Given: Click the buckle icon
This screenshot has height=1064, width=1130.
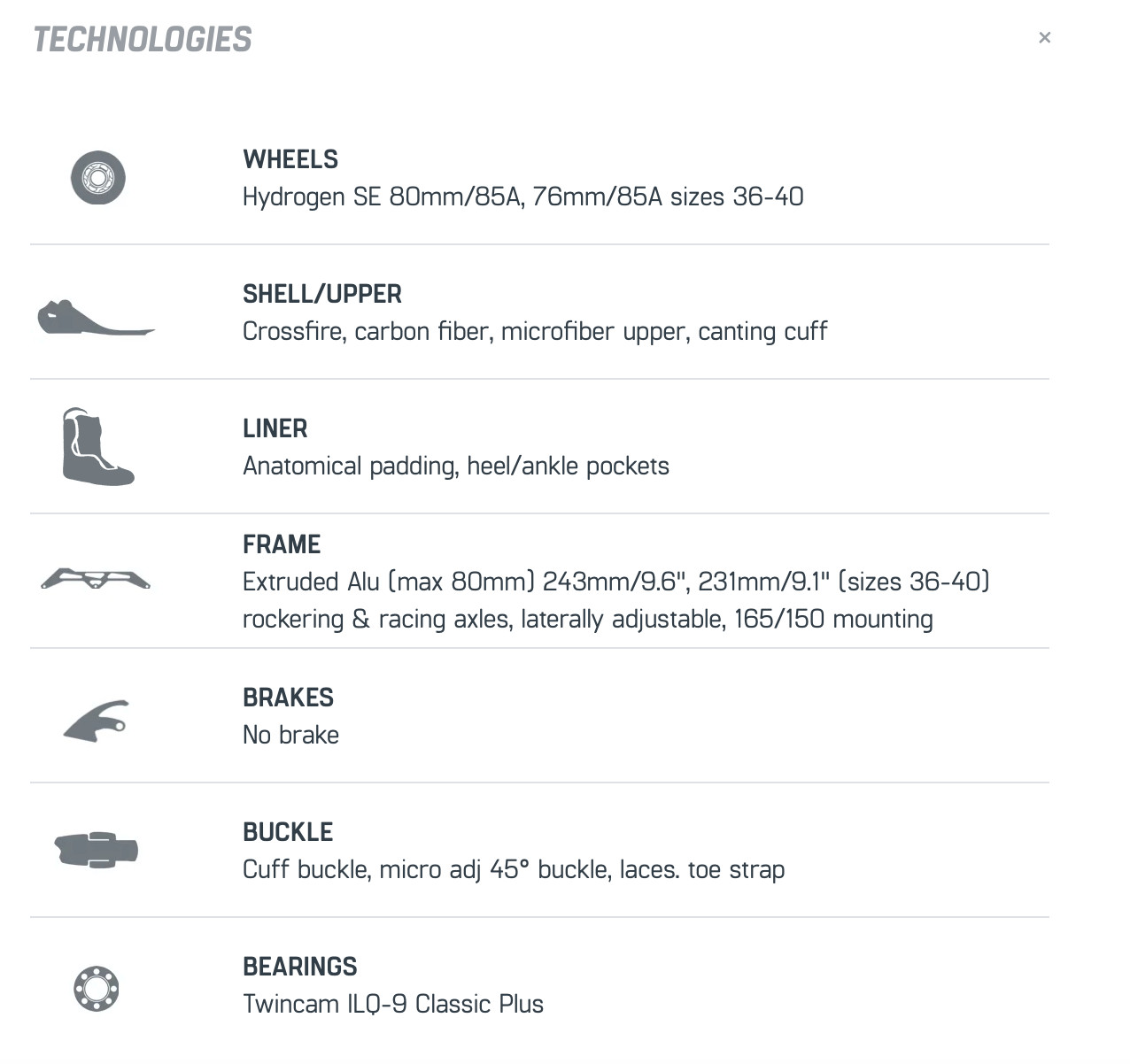Looking at the screenshot, I should (97, 850).
